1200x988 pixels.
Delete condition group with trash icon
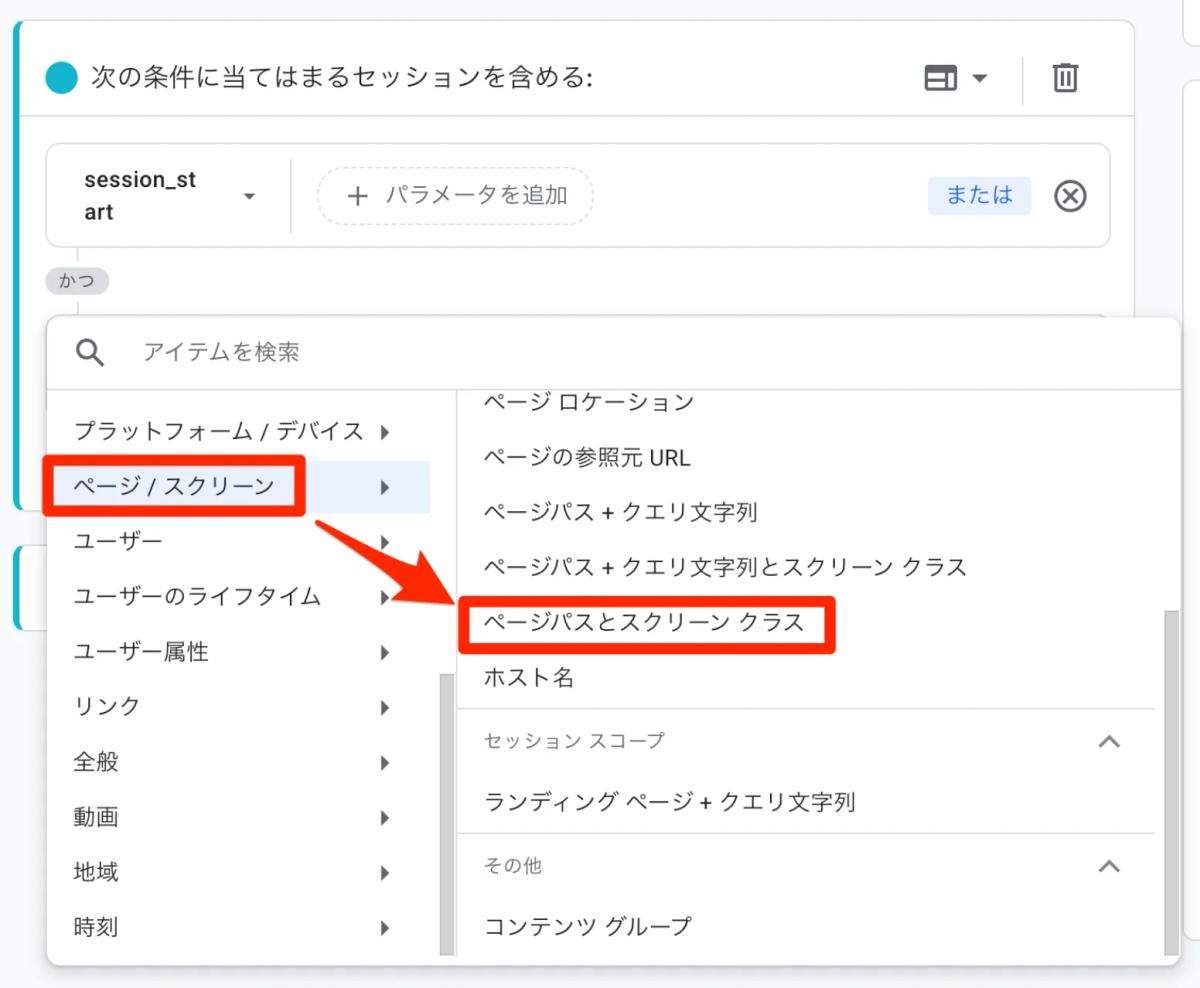[1065, 78]
